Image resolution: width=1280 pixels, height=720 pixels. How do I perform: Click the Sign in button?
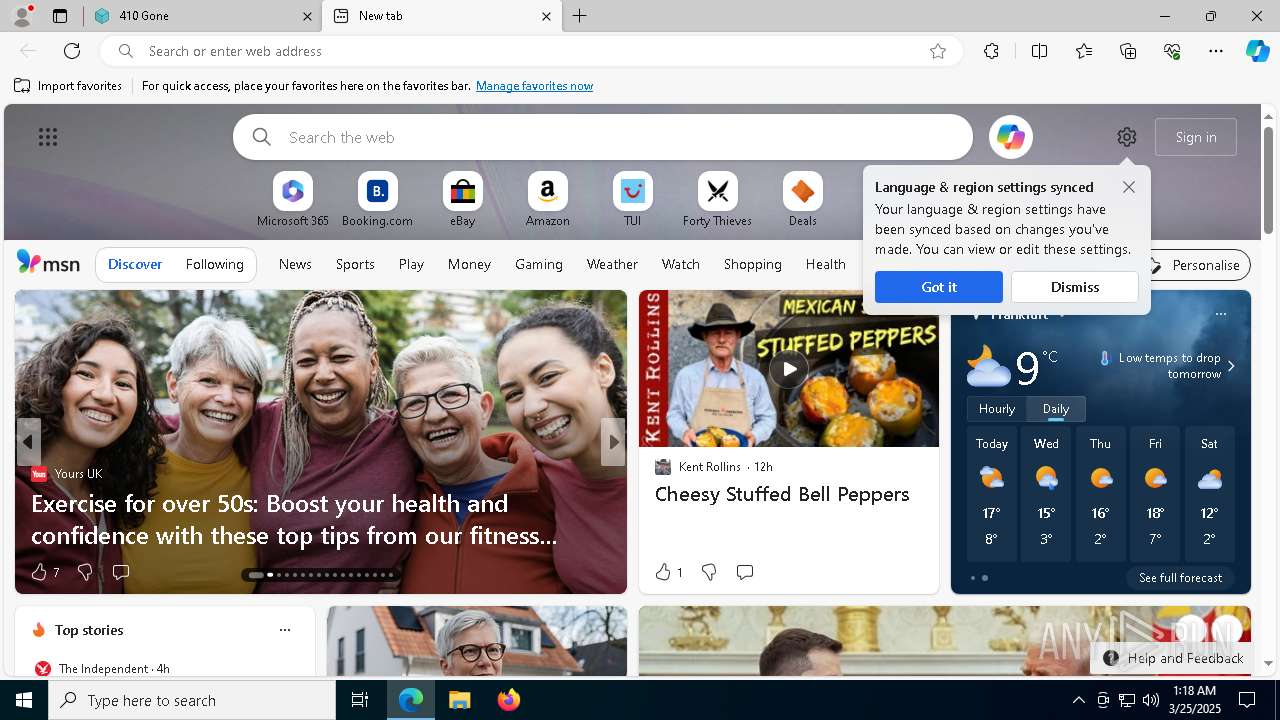(x=1196, y=137)
